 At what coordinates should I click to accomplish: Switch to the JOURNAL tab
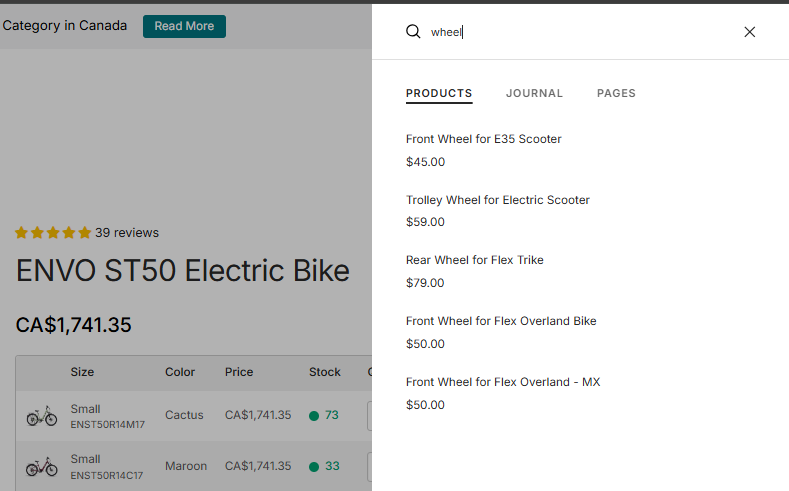pyautogui.click(x=534, y=94)
